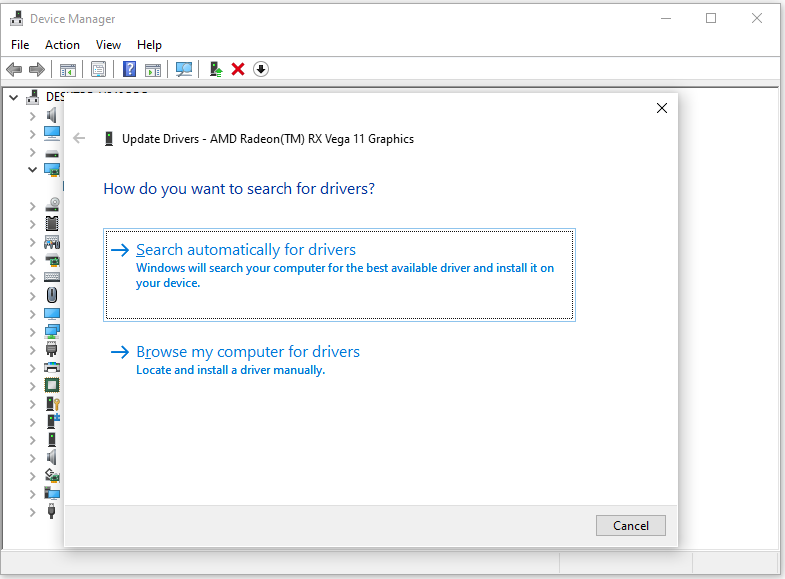Expand the Processors chevron
This screenshot has width=785, height=579.
click(33, 386)
